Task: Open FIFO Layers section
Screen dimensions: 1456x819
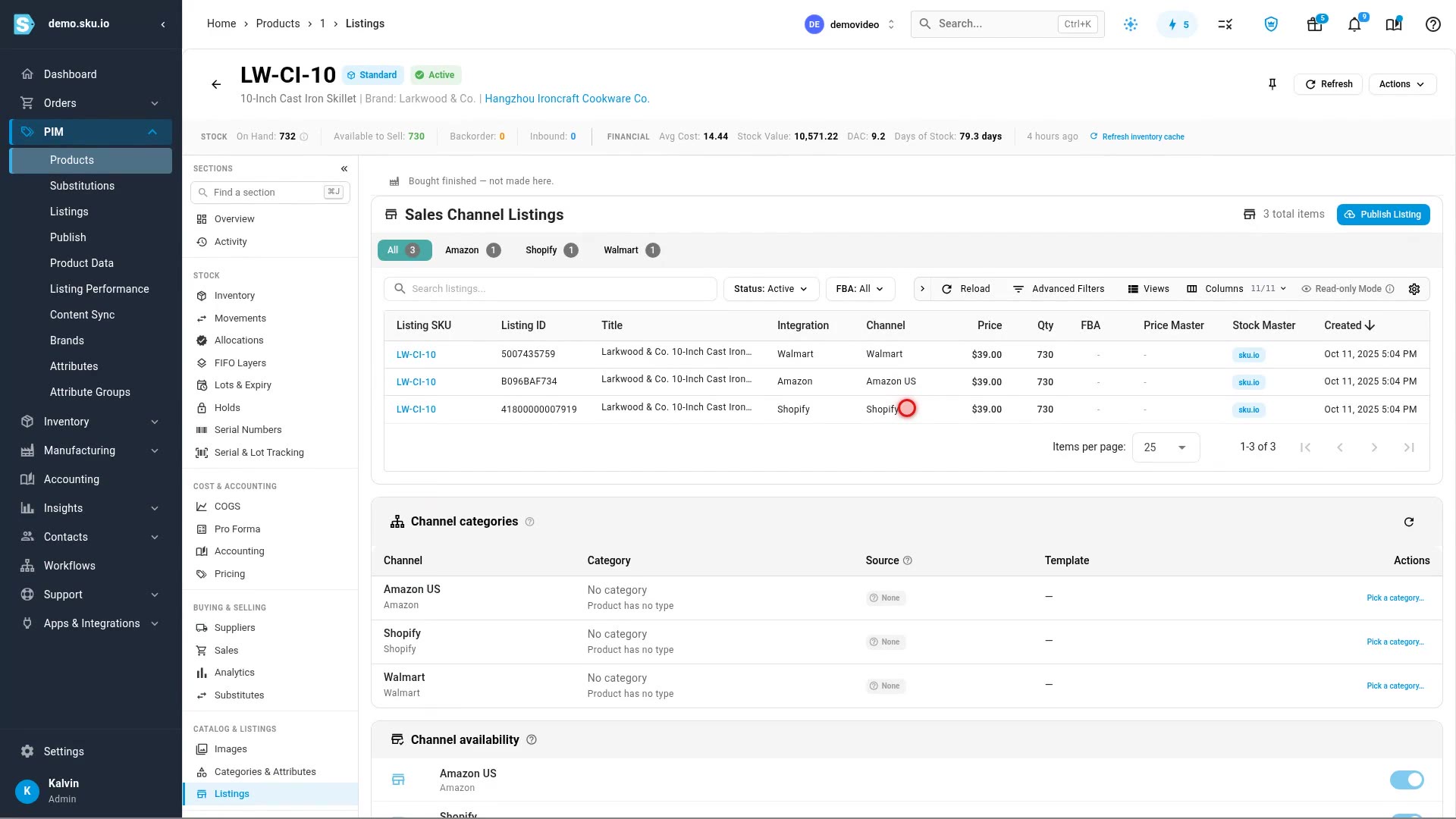Action: click(240, 363)
